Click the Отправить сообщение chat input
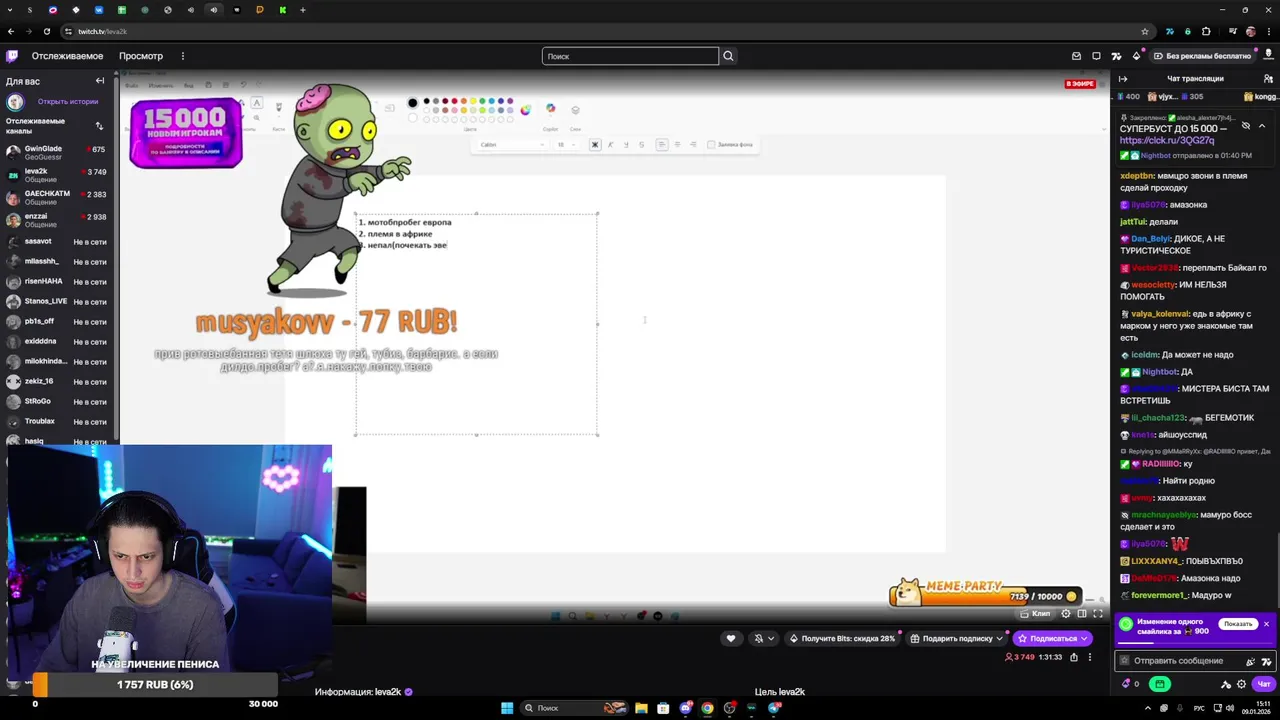The width and height of the screenshot is (1280, 720). click(1196, 661)
